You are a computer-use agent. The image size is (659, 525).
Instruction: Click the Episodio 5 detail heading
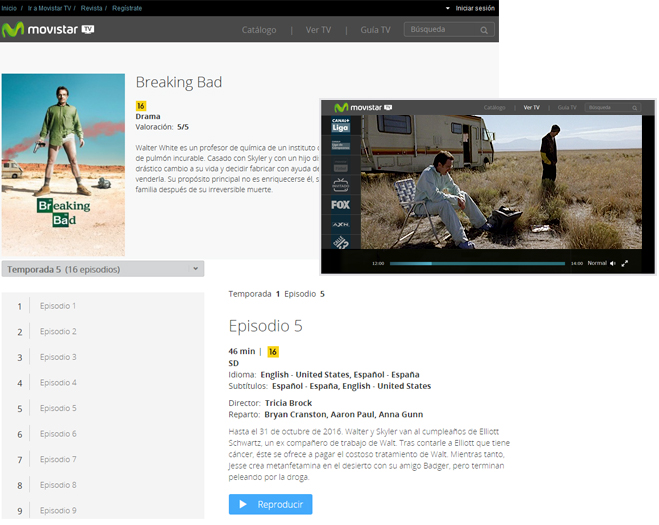266,327
